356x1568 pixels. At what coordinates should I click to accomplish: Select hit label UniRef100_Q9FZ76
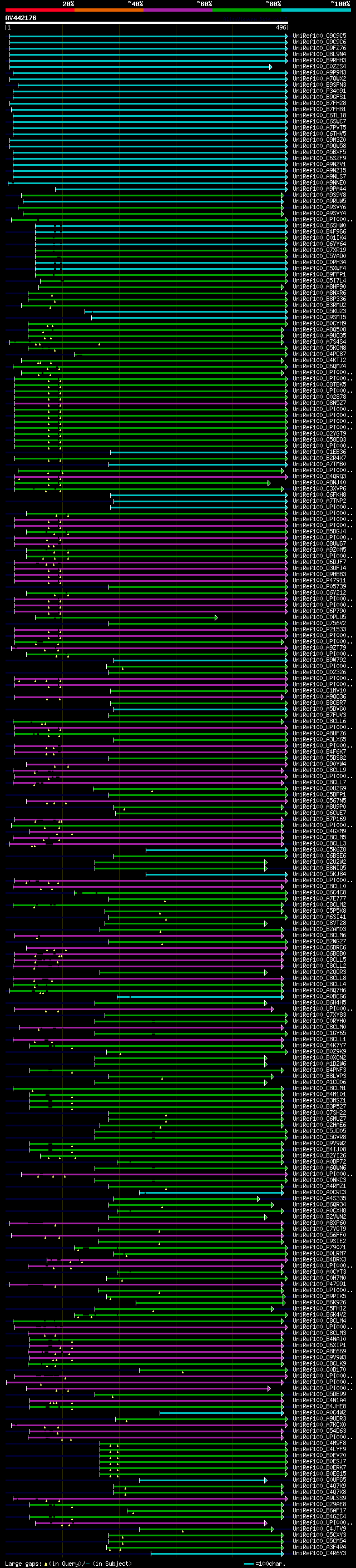319,48
